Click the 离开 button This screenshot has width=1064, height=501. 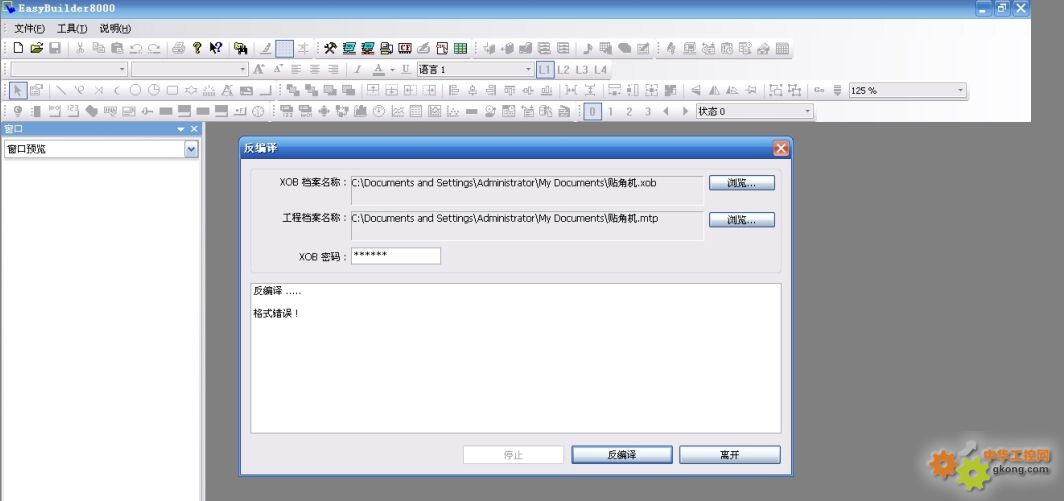729,455
